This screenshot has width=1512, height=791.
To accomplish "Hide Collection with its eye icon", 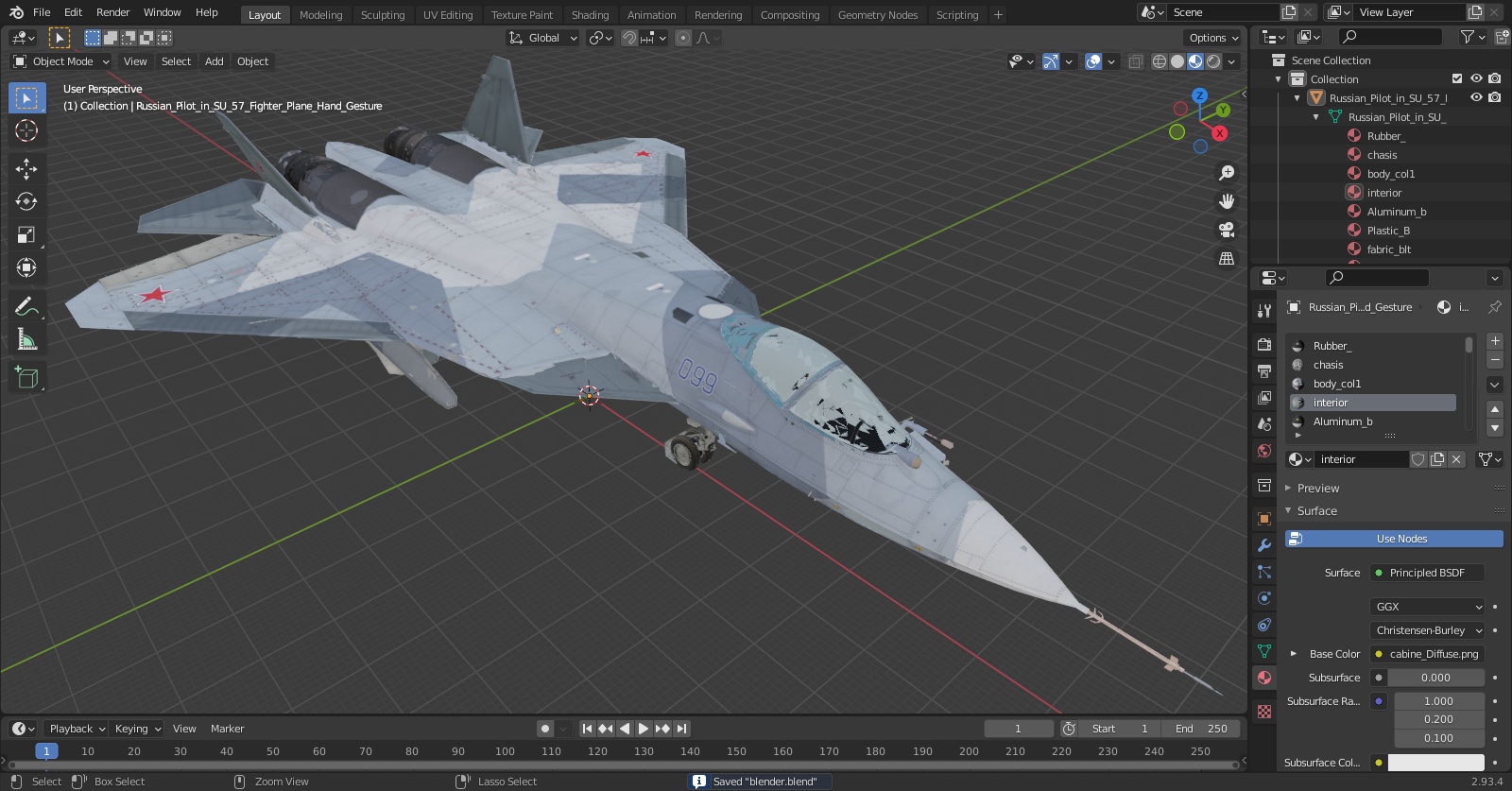I will tap(1476, 78).
